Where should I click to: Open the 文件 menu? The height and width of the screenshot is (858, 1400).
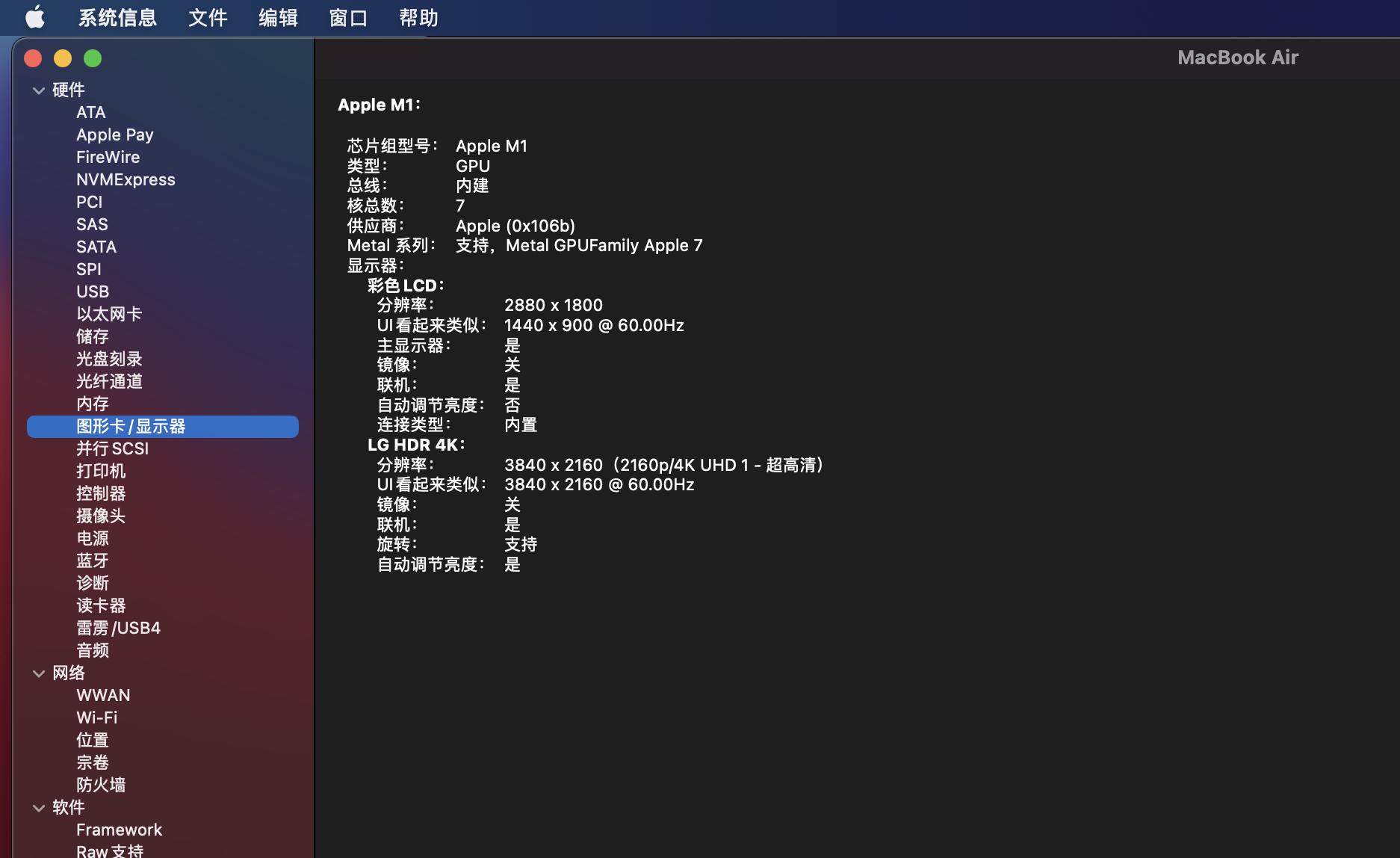click(207, 16)
